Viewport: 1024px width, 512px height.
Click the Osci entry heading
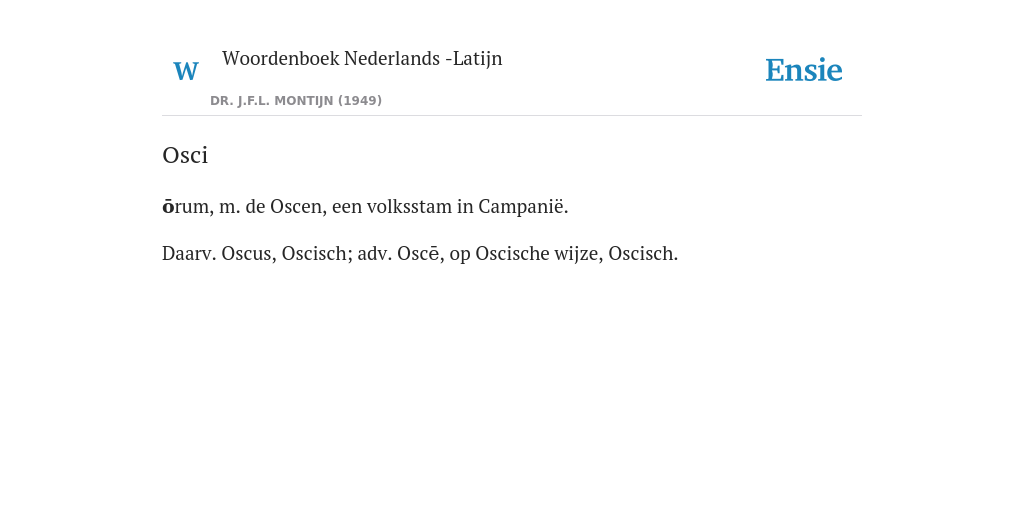[185, 155]
